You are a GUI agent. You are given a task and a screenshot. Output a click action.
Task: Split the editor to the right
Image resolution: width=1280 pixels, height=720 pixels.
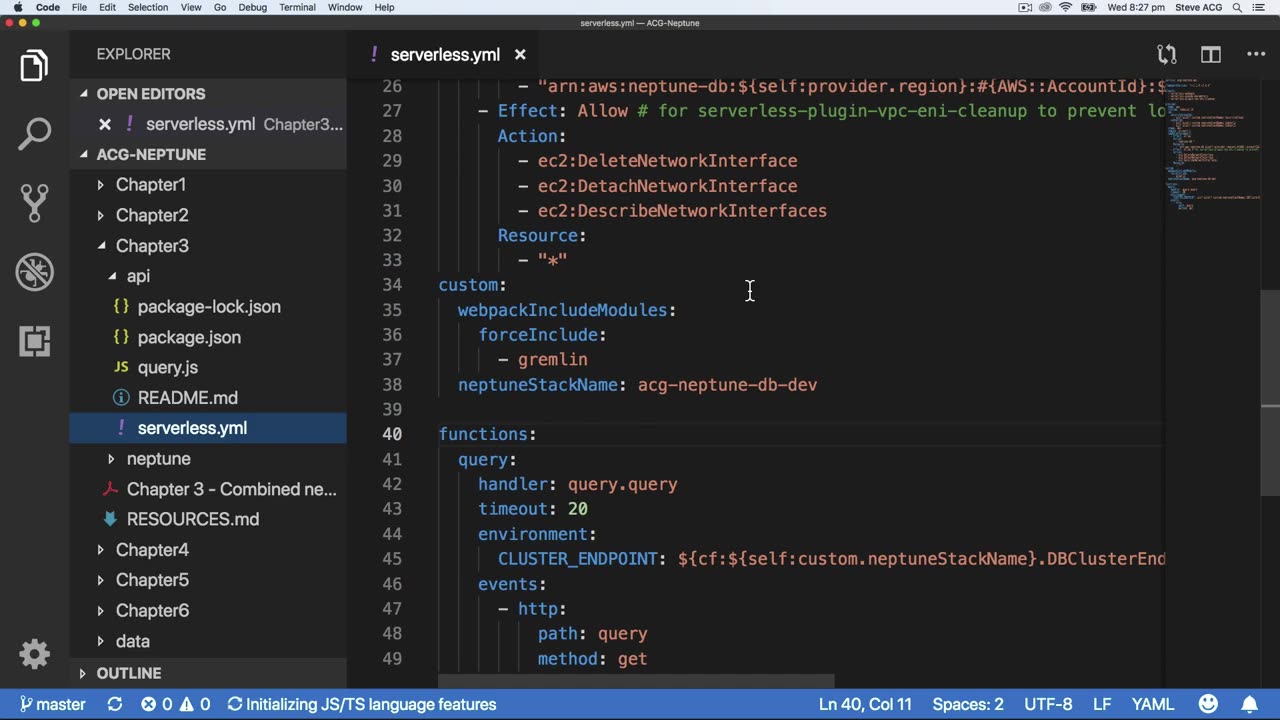pyautogui.click(x=1211, y=55)
